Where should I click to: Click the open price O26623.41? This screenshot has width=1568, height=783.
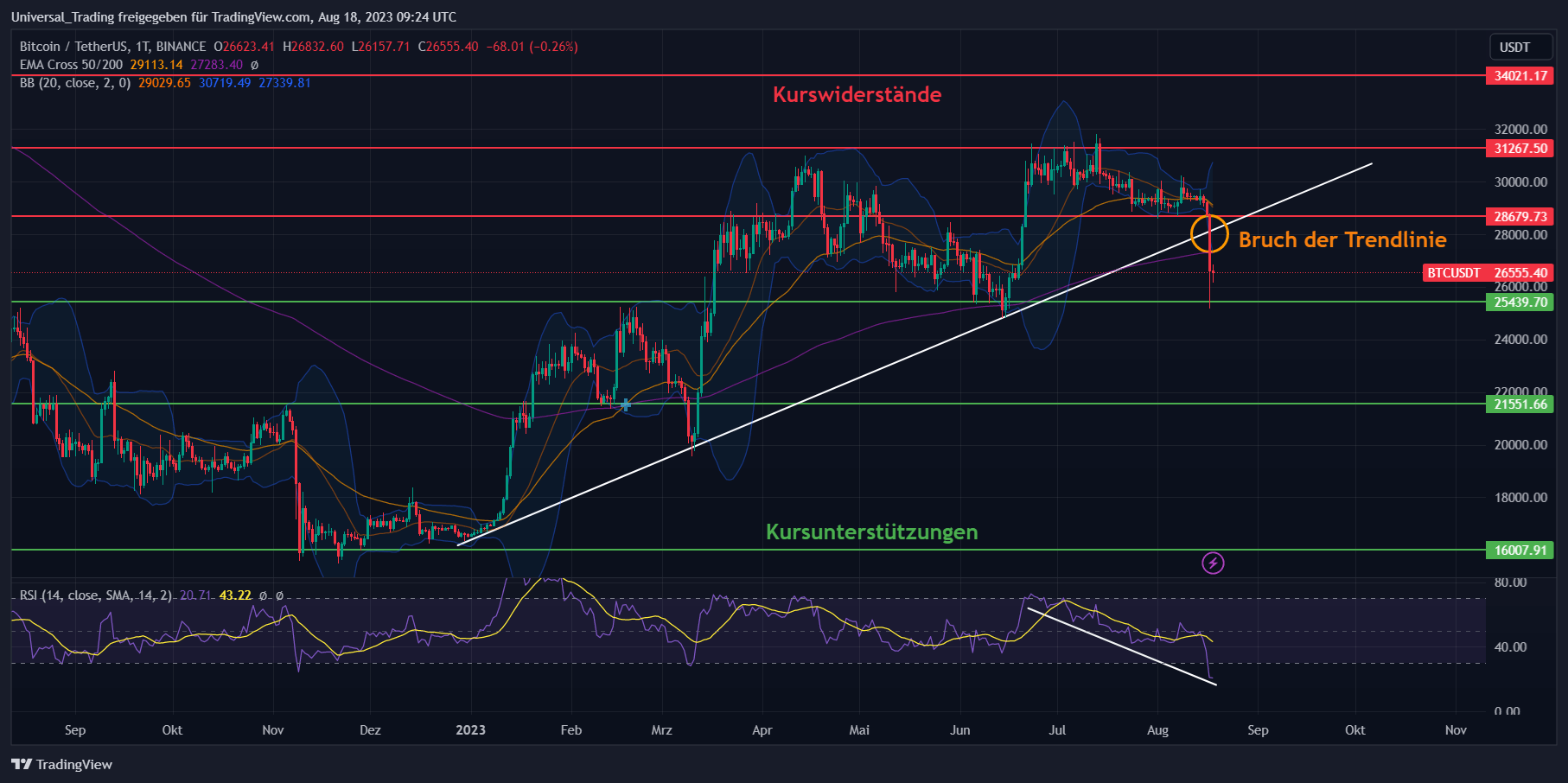pyautogui.click(x=245, y=47)
